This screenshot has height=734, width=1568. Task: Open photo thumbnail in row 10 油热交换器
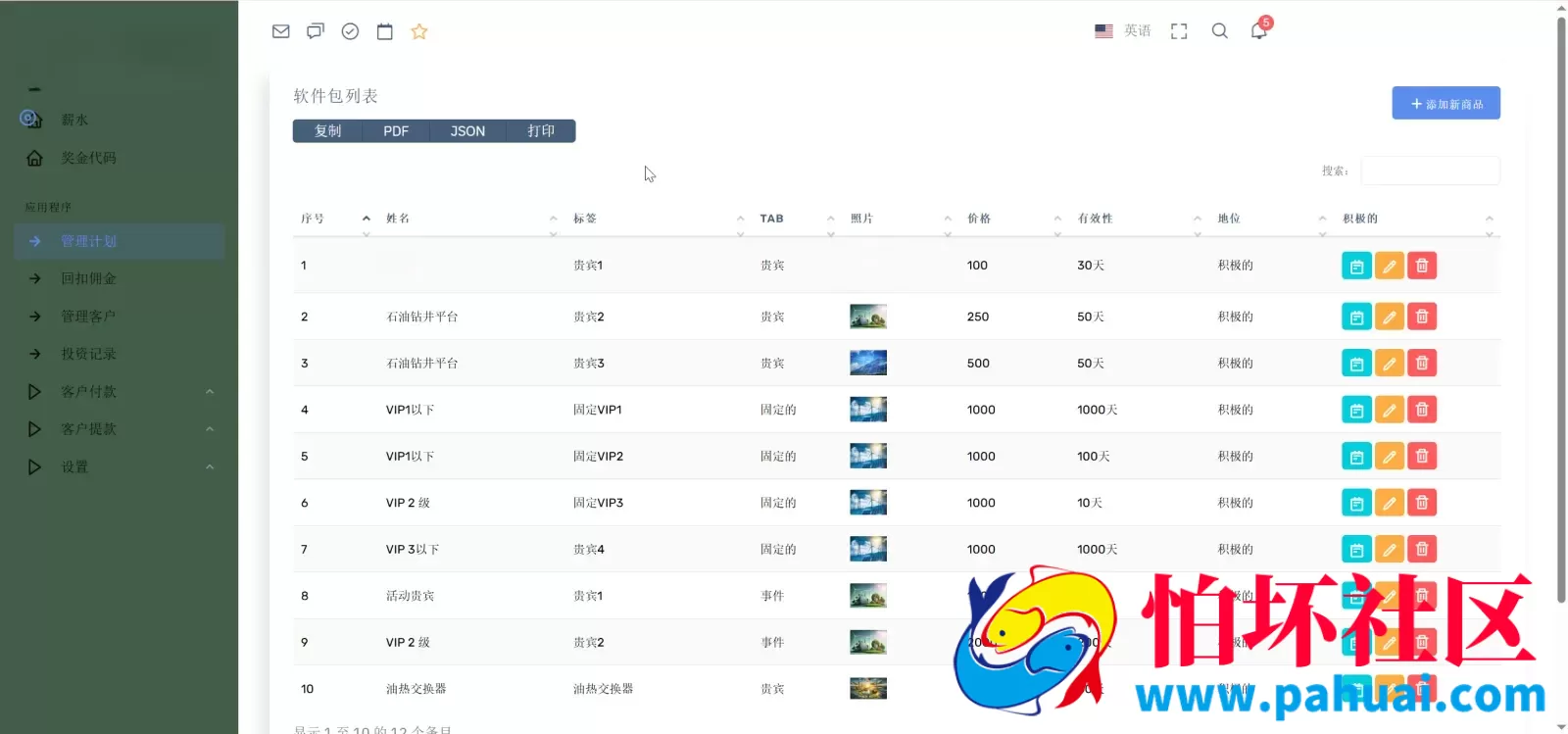pos(868,689)
